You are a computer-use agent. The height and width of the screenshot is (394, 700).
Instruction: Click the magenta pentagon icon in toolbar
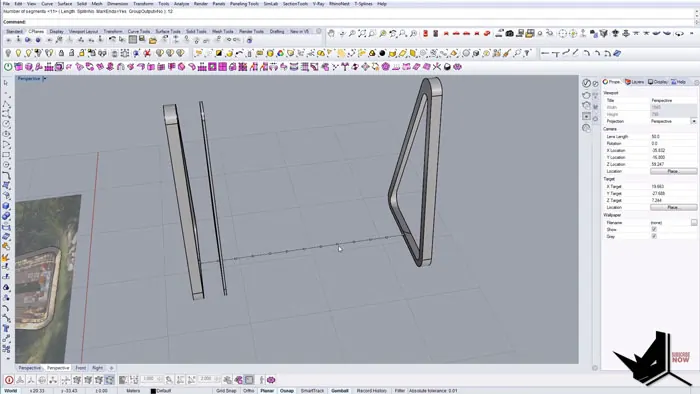(x=386, y=67)
